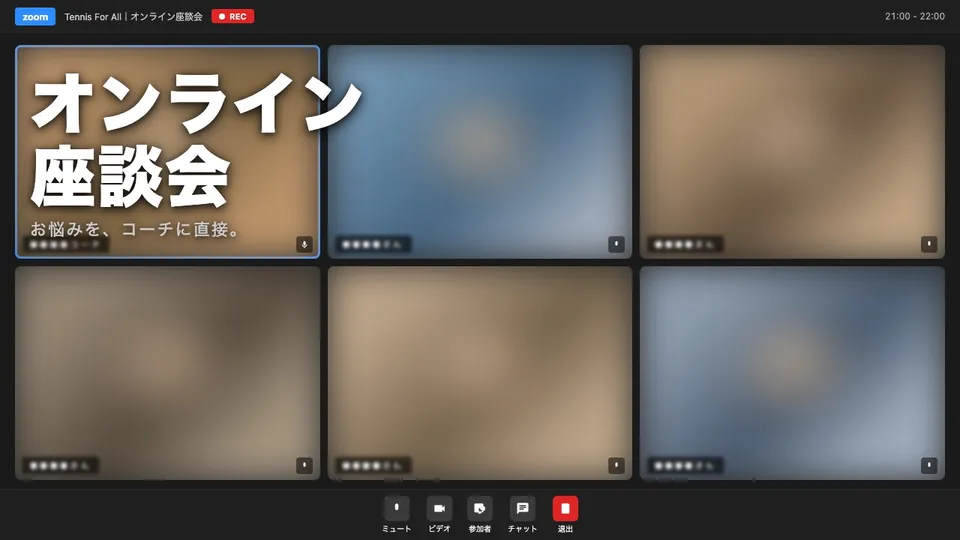Image resolution: width=960 pixels, height=540 pixels.
Task: Click the blue zoom logo
Action: (x=35, y=17)
